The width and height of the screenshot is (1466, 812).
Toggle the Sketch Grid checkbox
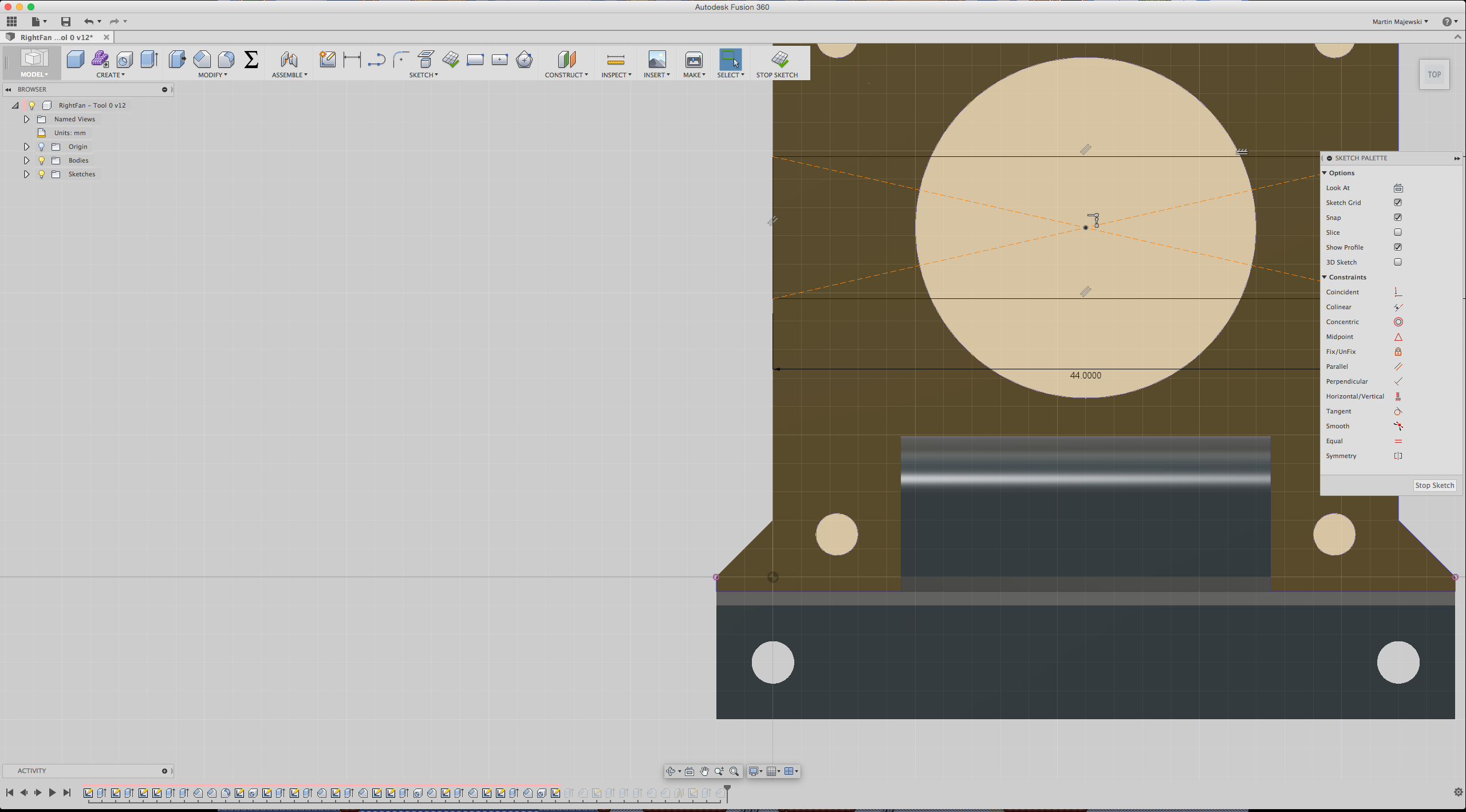(1398, 203)
